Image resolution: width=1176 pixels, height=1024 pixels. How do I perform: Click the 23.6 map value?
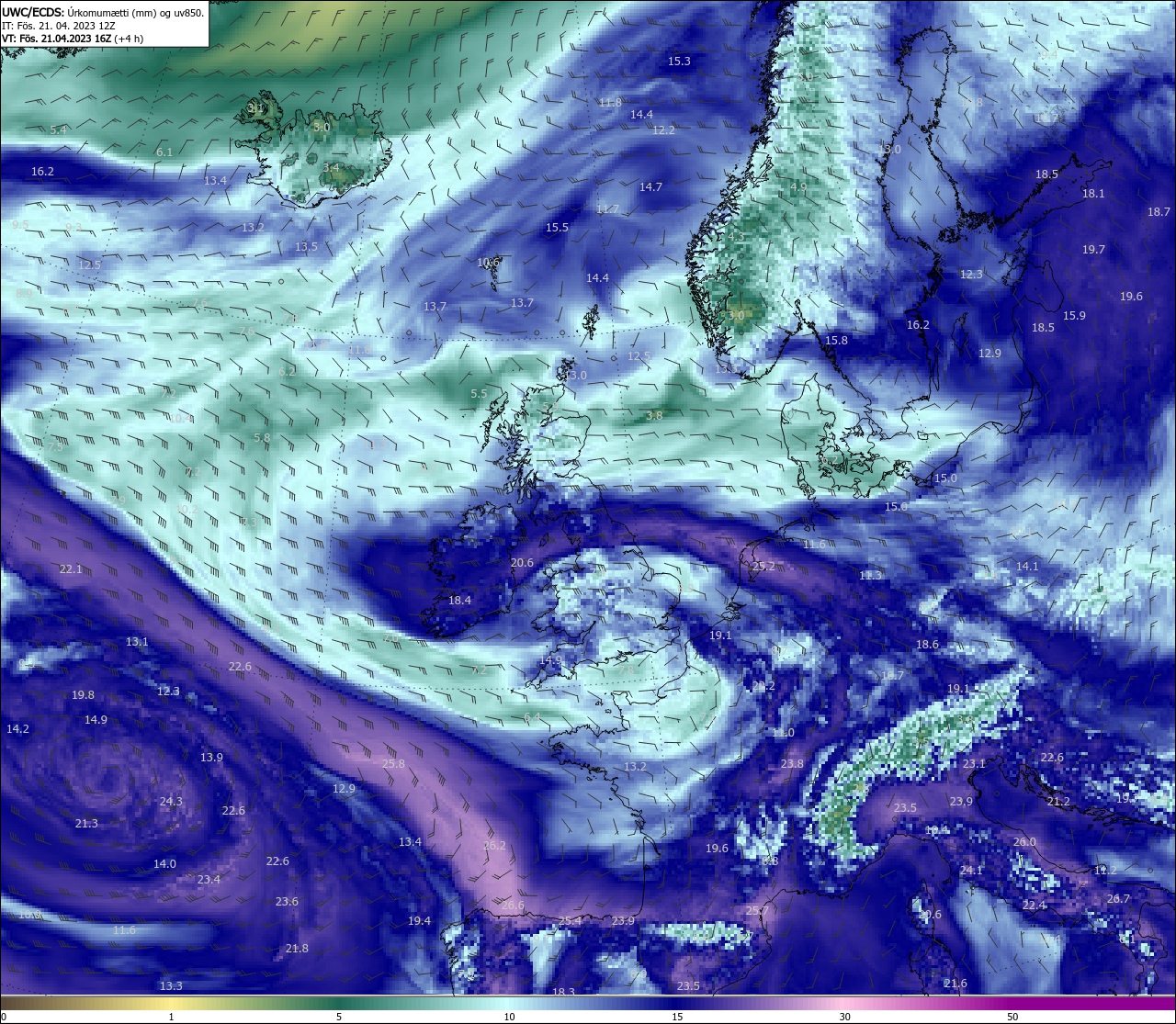point(287,902)
